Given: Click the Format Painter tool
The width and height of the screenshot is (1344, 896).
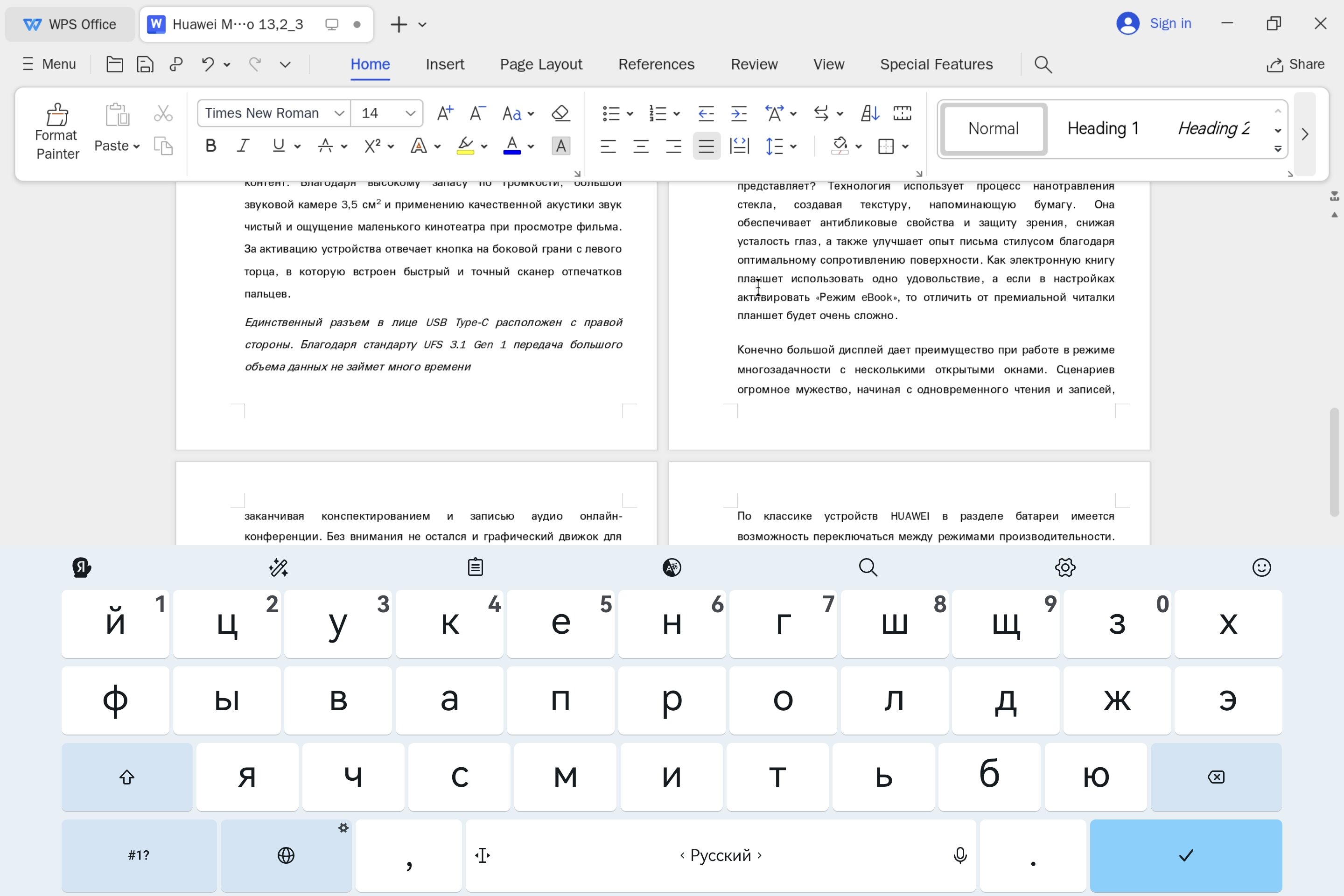Looking at the screenshot, I should point(56,132).
